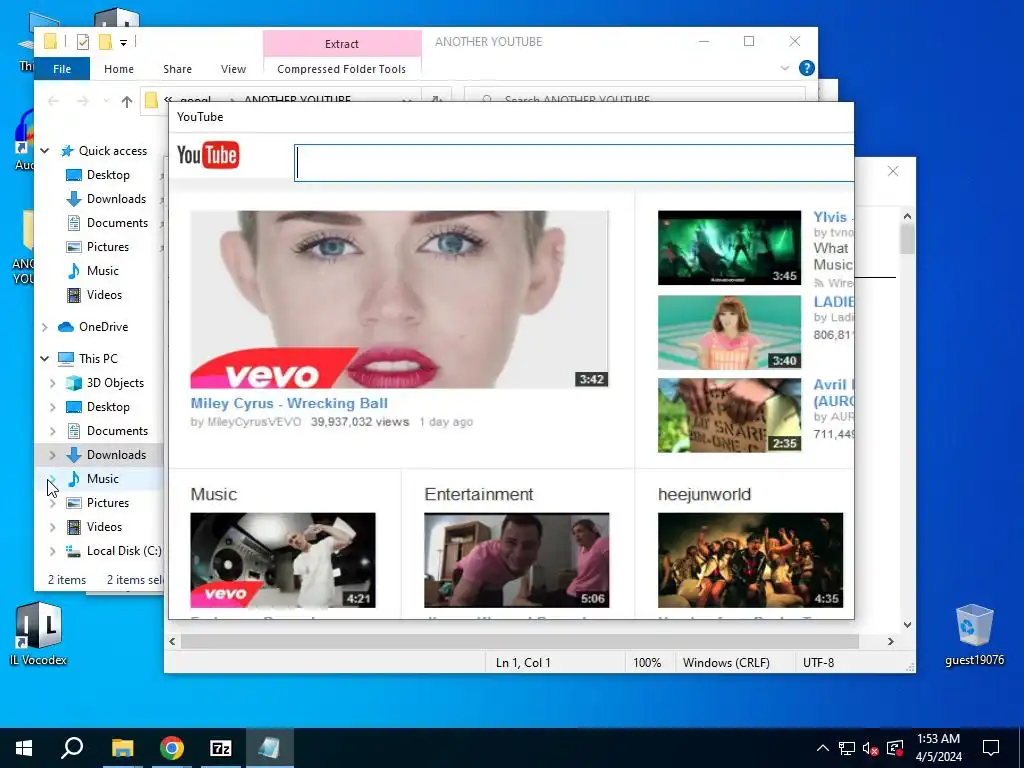Expand the ribbon using the chevron
This screenshot has width=1024, height=768.
[x=784, y=68]
